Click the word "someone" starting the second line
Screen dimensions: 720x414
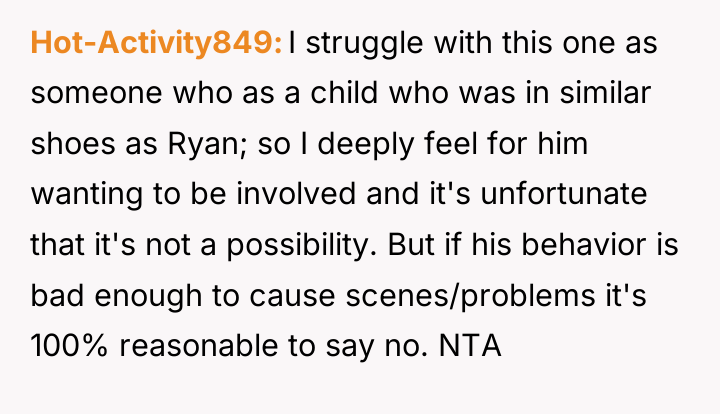point(96,94)
